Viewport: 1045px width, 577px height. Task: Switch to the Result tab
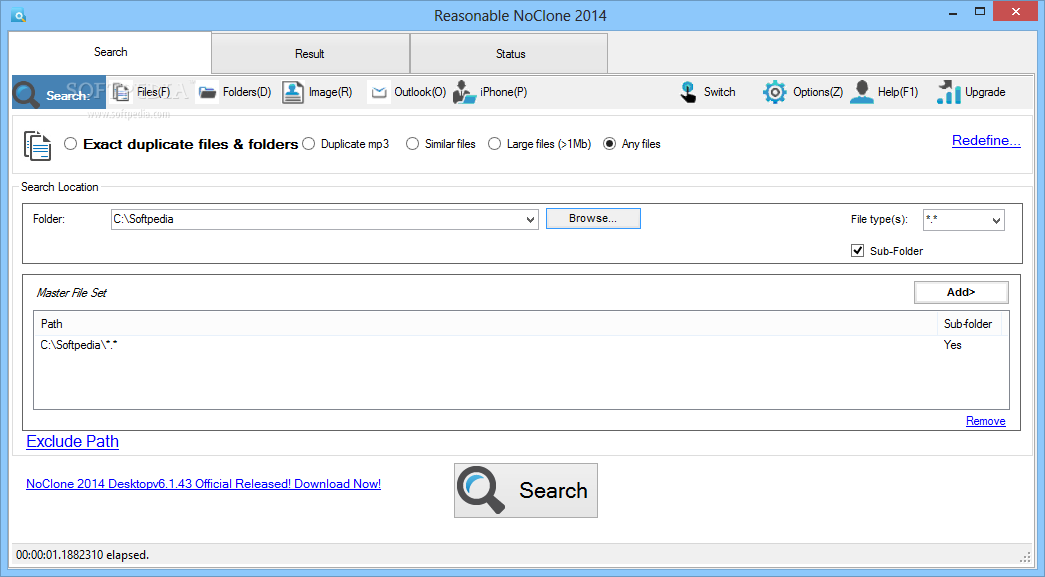310,54
